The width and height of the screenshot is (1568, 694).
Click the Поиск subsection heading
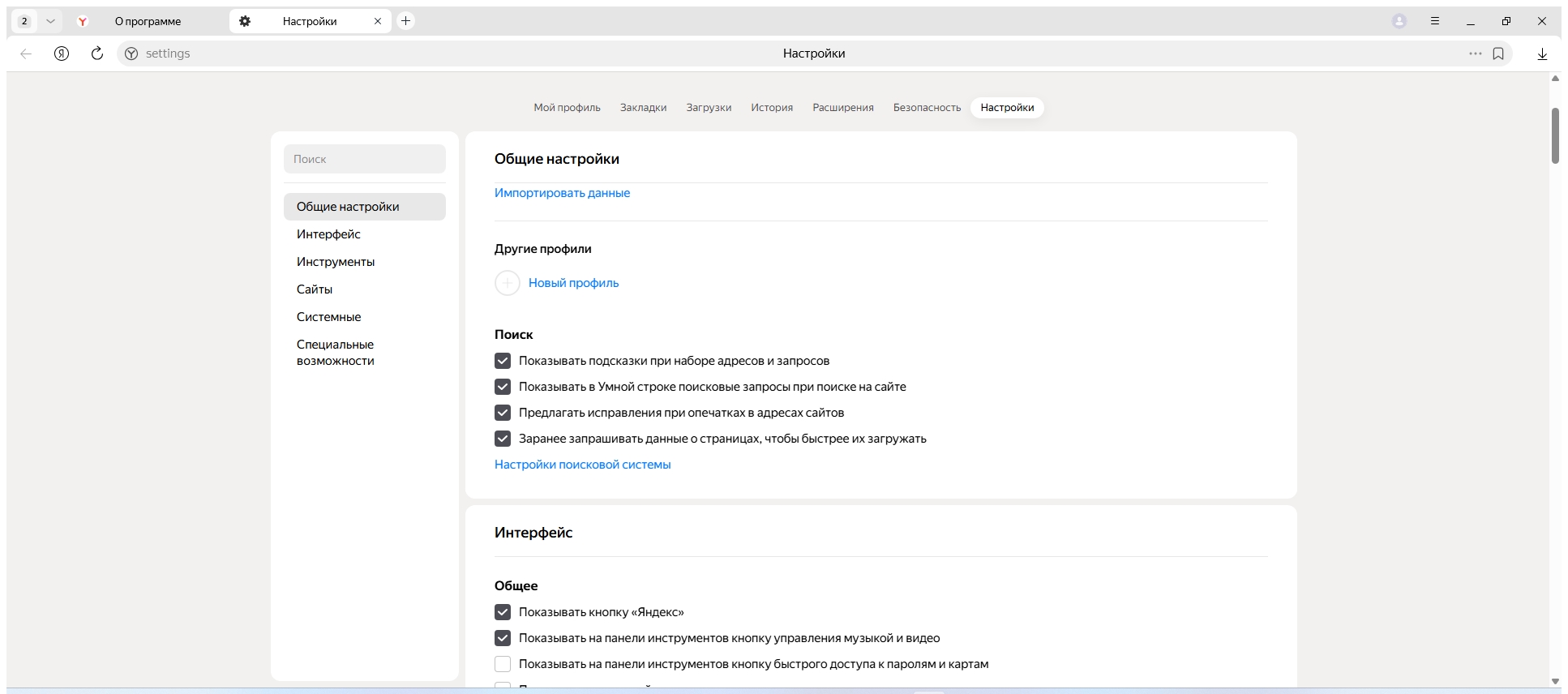[x=514, y=335]
